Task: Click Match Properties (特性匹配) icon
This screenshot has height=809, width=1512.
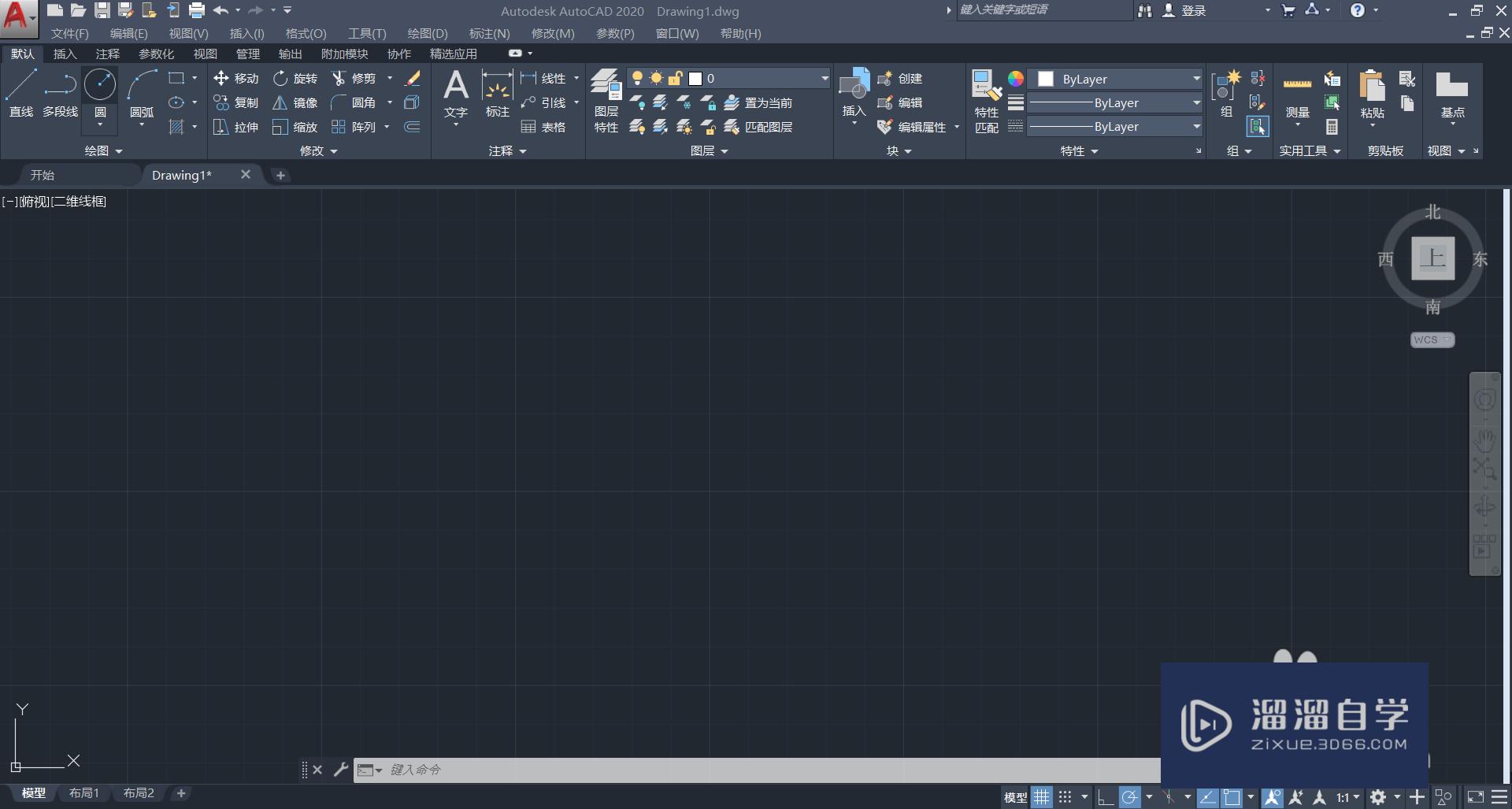Action: click(x=987, y=101)
